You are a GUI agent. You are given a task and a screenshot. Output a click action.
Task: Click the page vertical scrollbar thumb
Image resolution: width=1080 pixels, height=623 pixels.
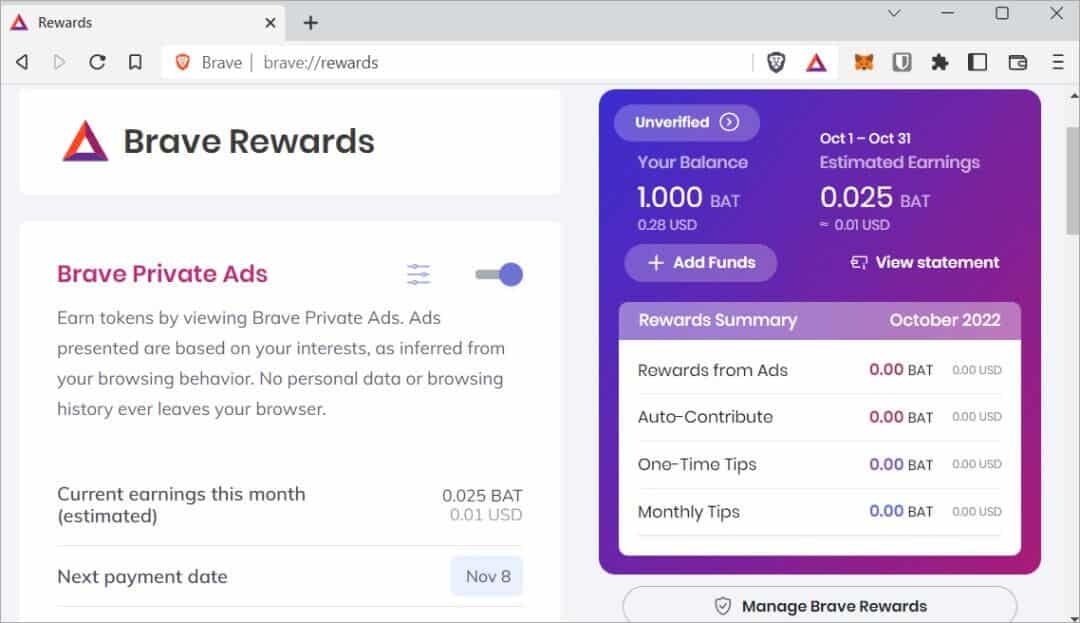tap(1073, 180)
